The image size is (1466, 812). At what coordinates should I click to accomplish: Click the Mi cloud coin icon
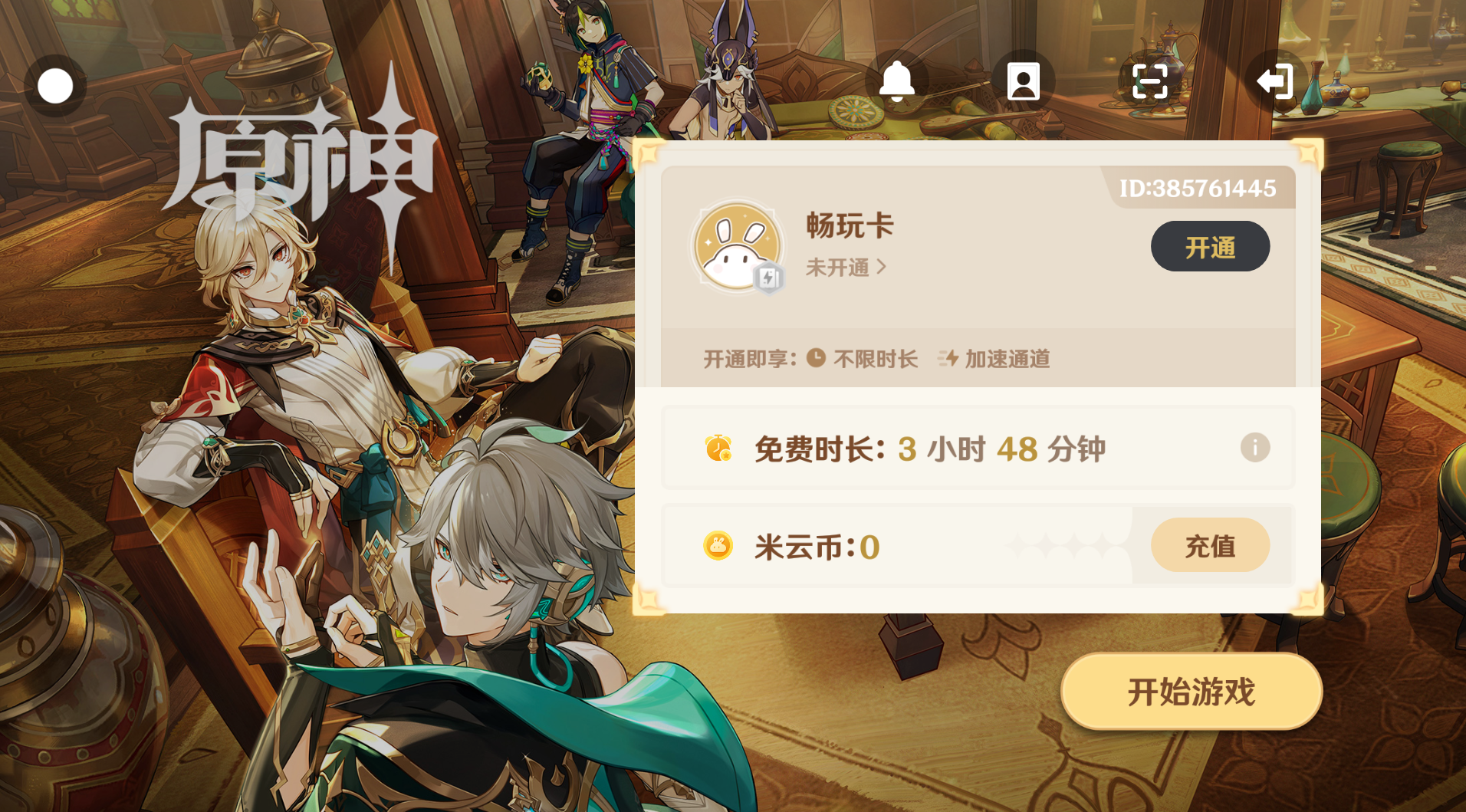718,546
